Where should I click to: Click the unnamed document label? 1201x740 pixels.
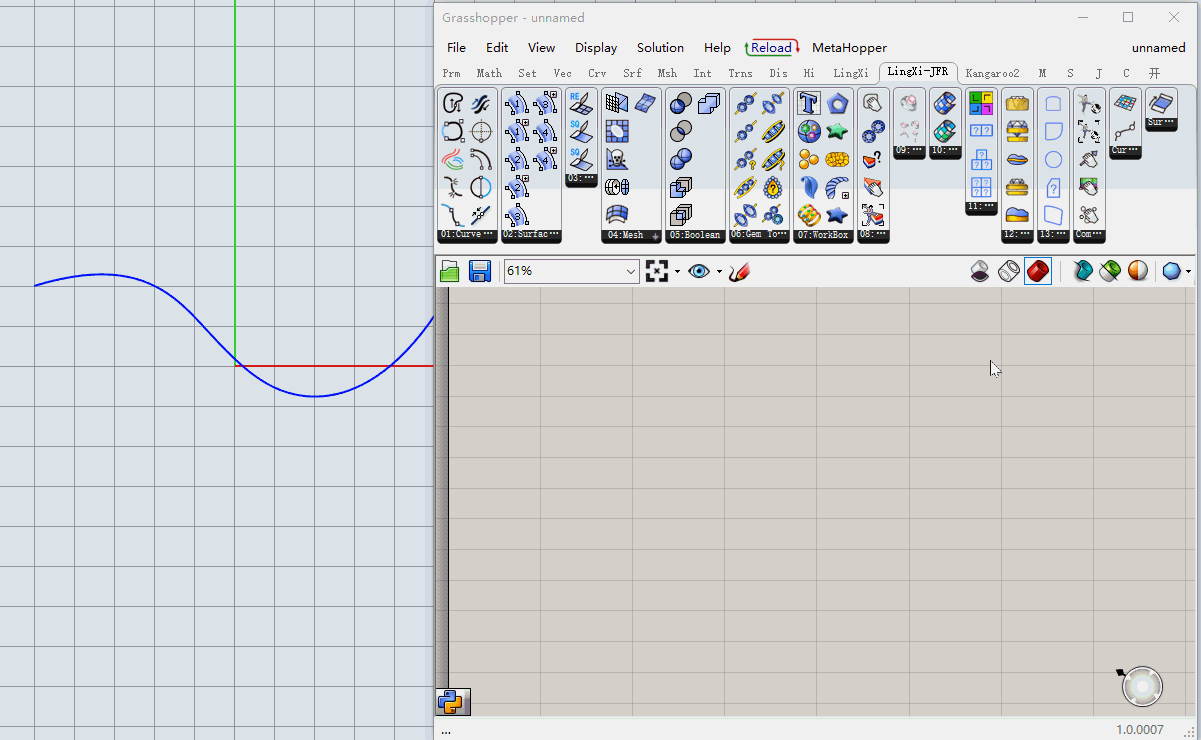click(x=1158, y=48)
